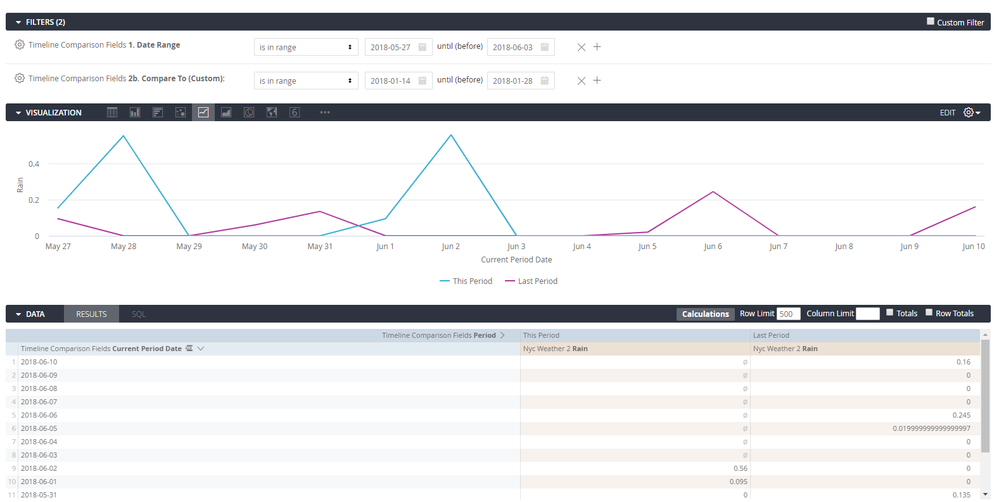Click Last Period pivot column header
Screen dimensions: 999x502
[865, 335]
